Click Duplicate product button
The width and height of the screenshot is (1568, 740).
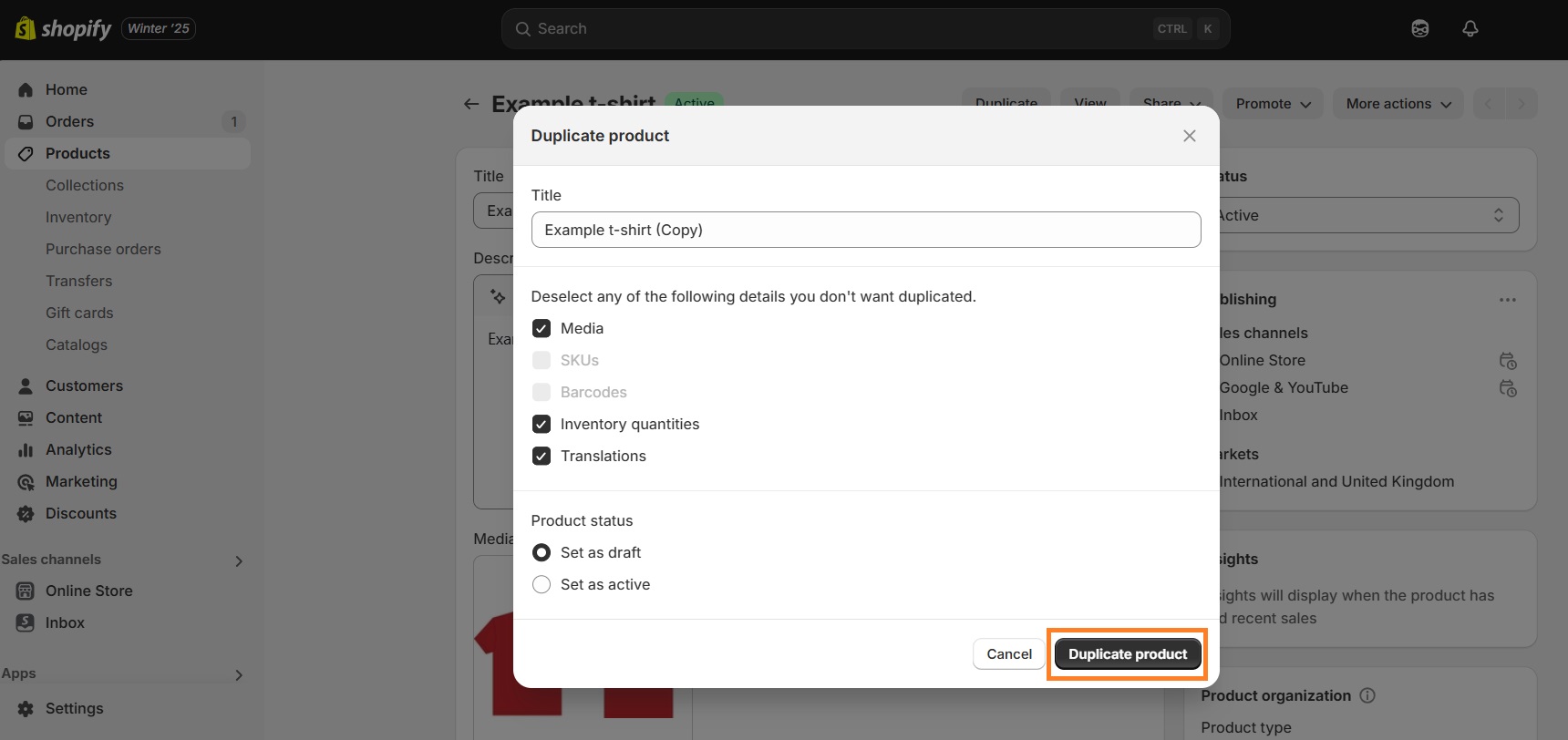tap(1128, 654)
